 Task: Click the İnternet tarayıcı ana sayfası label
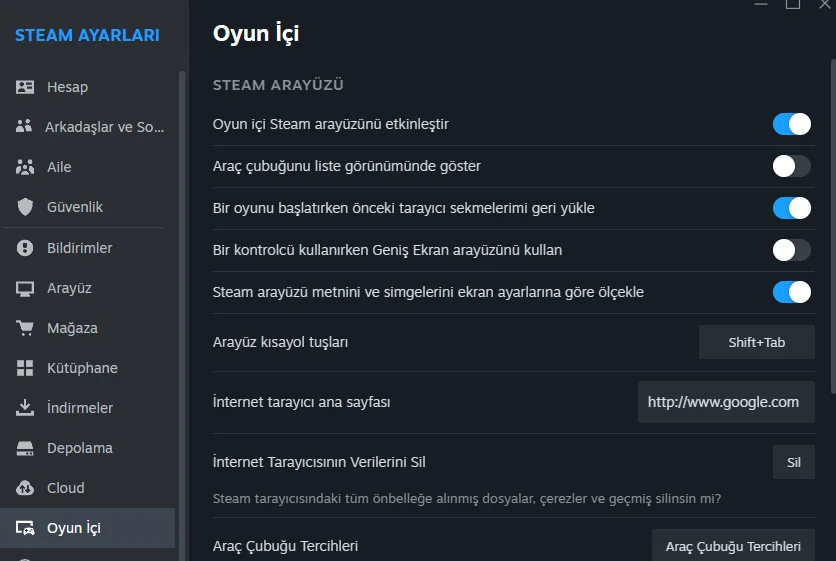pos(301,402)
